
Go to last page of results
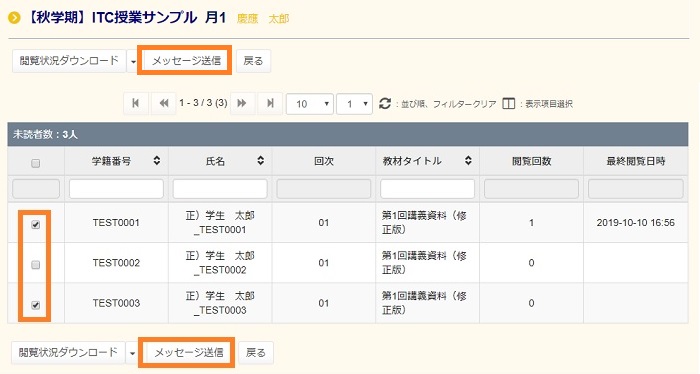click(271, 103)
